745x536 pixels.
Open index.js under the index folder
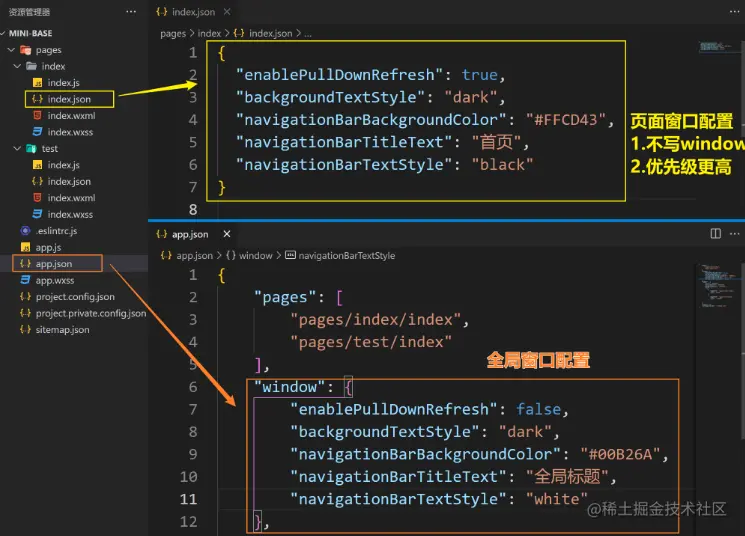click(x=63, y=83)
